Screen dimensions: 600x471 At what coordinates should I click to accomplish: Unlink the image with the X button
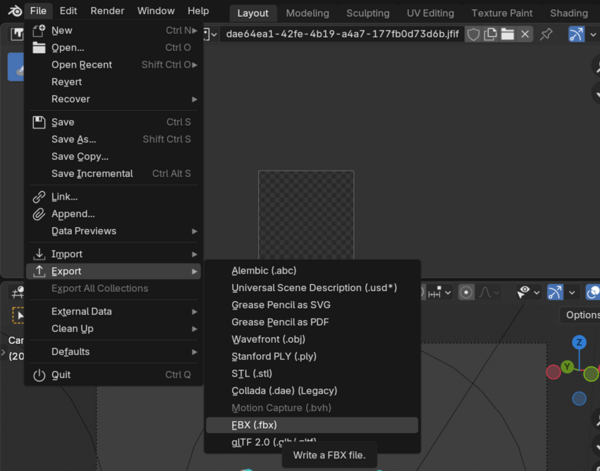tap(525, 34)
